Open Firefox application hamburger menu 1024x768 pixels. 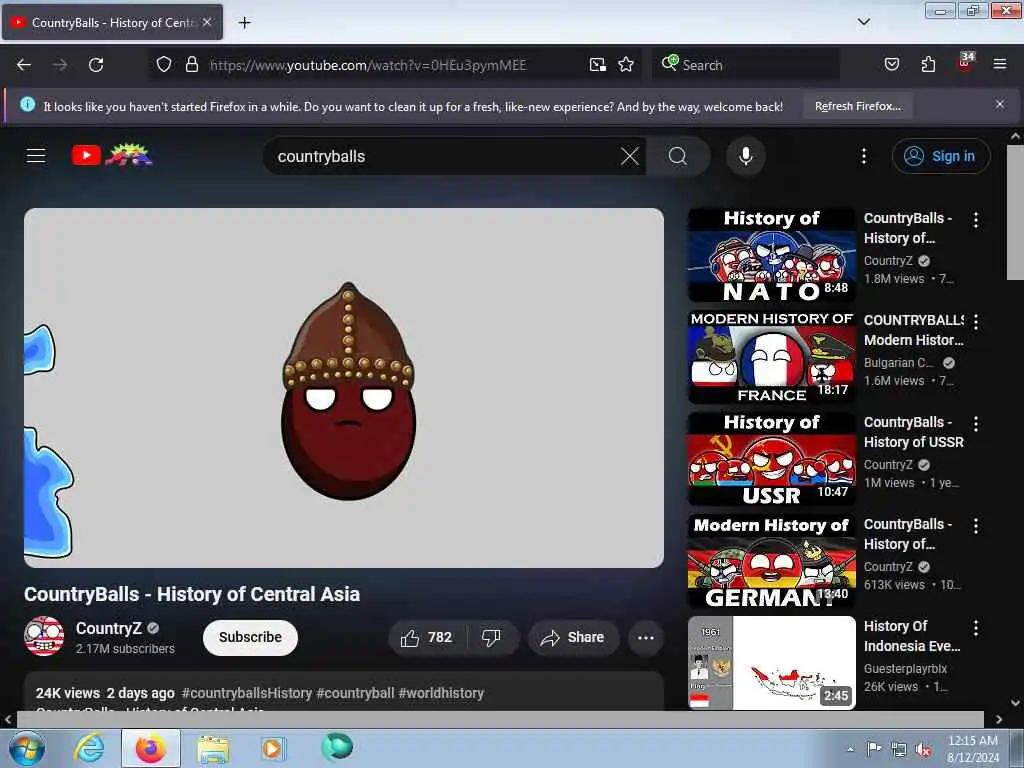(999, 64)
